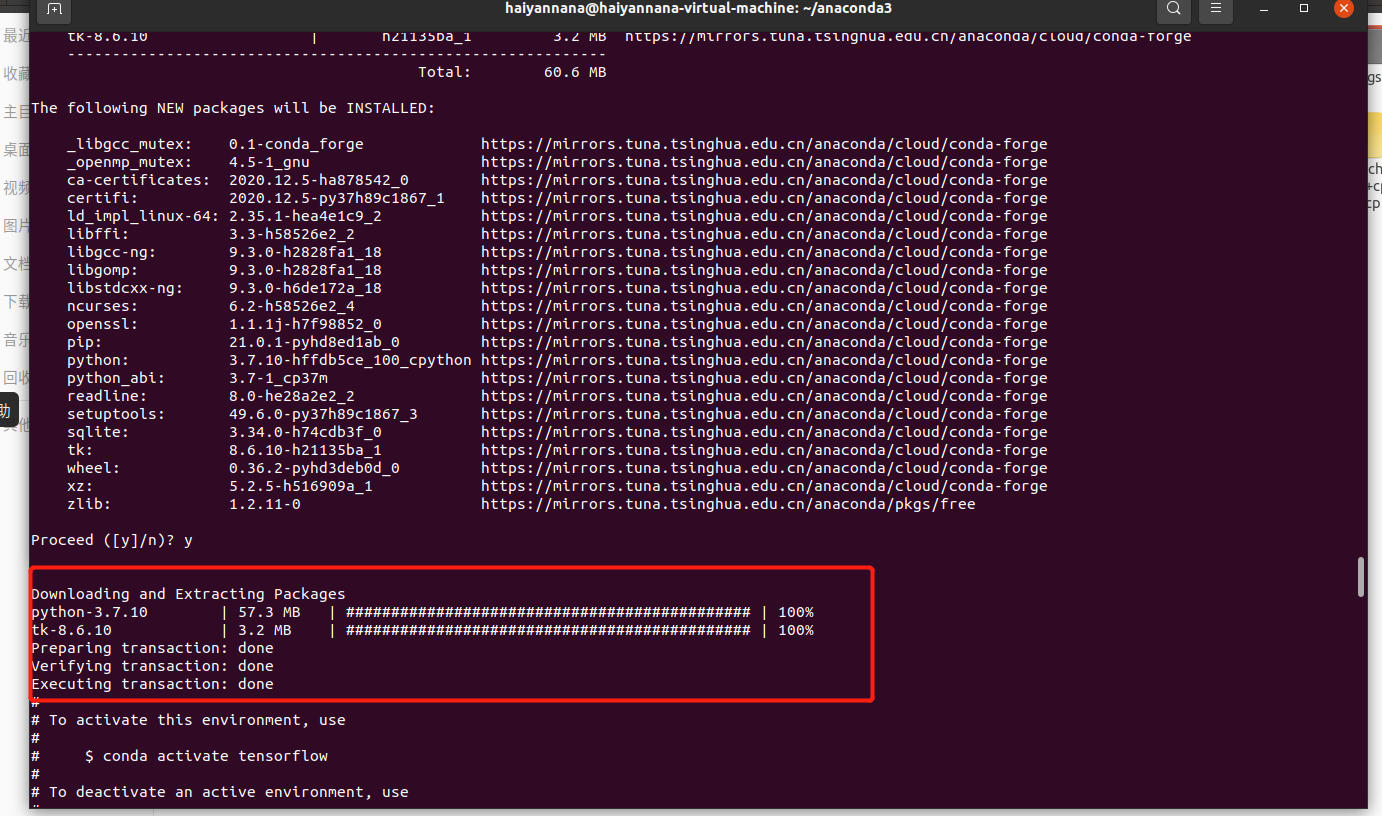This screenshot has height=816, width=1382.
Task: Open the 音乐 (Music) sidebar entry
Action: click(x=13, y=339)
